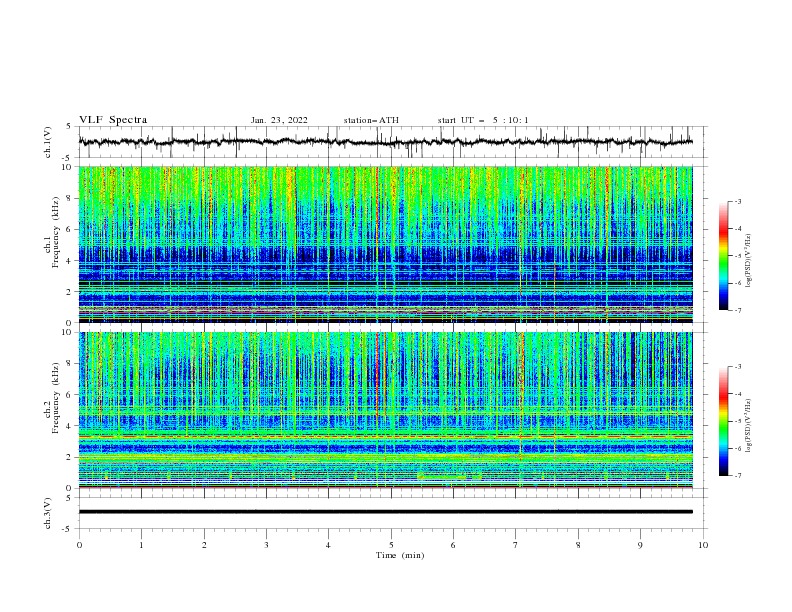Click time axis tick label "10"
The image size is (792, 612).
703,545
